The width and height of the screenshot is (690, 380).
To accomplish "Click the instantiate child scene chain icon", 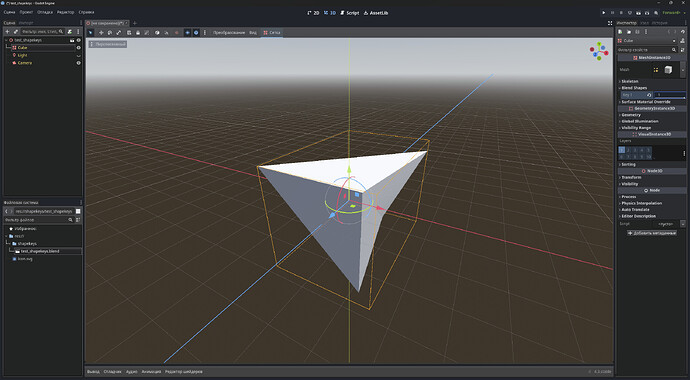I will tap(16, 32).
